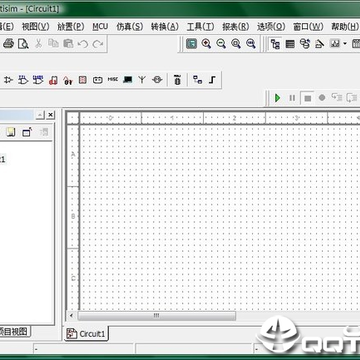Place an analog component (op-amp icon)
Viewport: 360px width, 360px height.
coord(8,80)
